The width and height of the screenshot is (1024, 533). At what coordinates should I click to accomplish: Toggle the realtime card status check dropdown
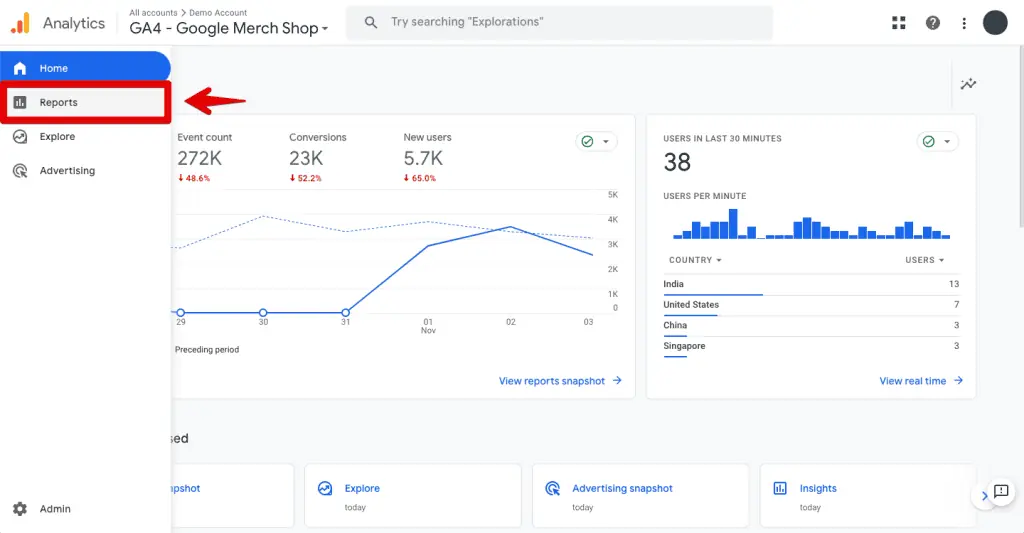pyautogui.click(x=937, y=142)
